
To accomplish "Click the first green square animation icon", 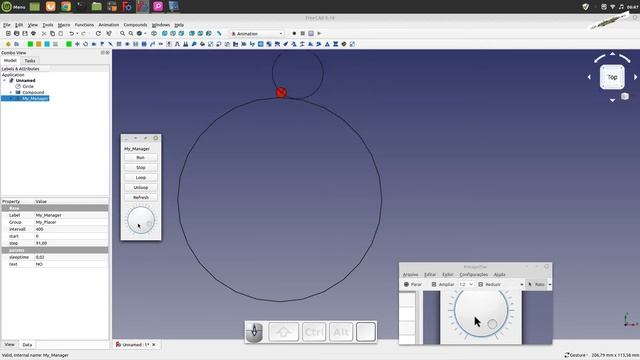I will click(30, 44).
